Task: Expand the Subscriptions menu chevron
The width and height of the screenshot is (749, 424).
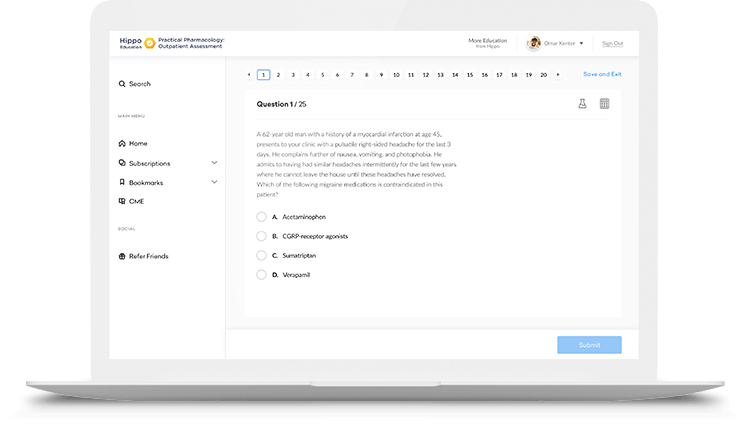Action: (x=214, y=163)
